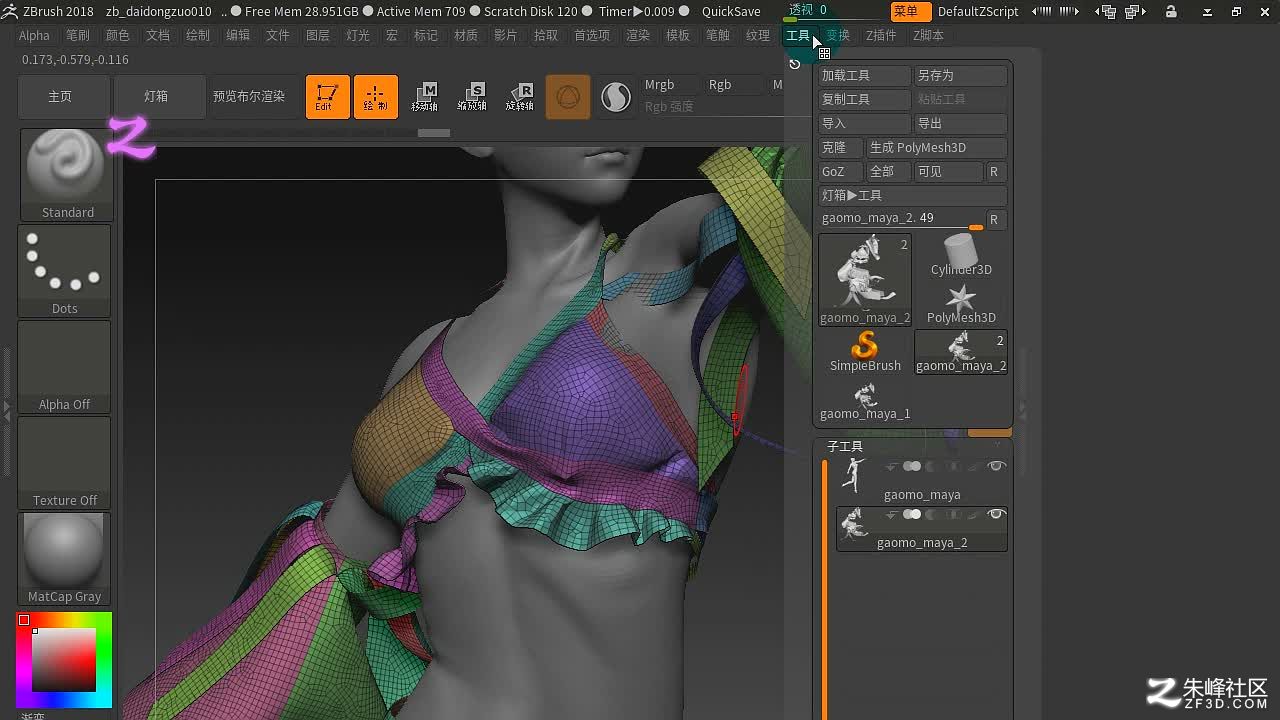Click 另存为 (Save As) button
Image resolution: width=1280 pixels, height=720 pixels.
pos(961,76)
